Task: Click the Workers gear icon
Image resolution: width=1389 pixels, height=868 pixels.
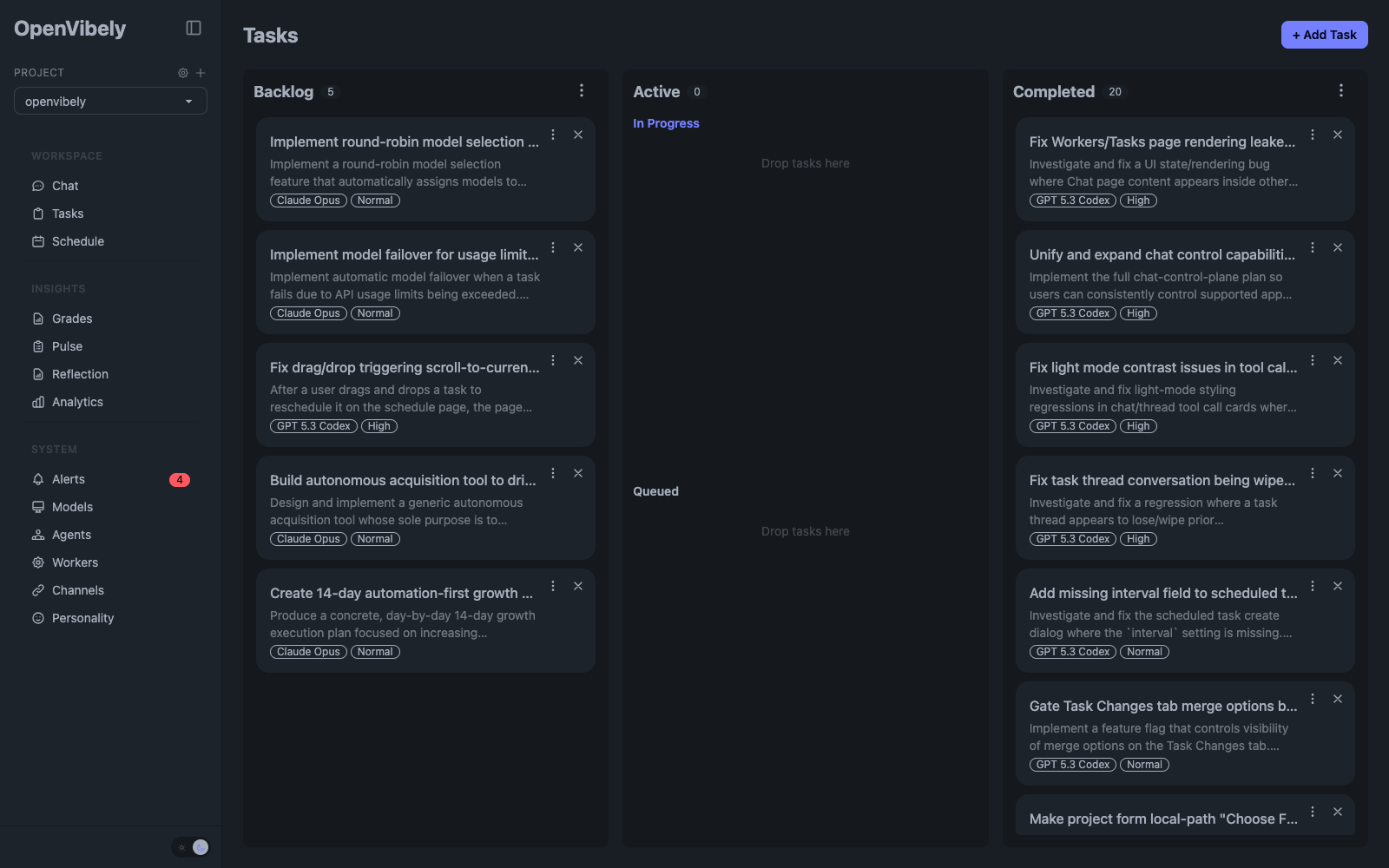Action: 38,562
